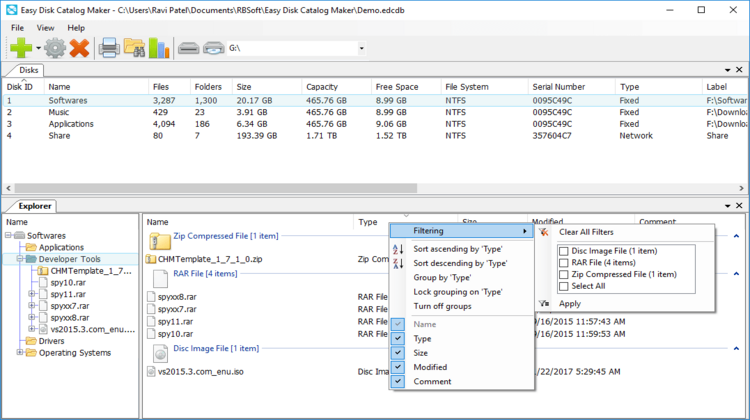Tick the Select All filter checkbox
Image resolution: width=750 pixels, height=420 pixels.
(564, 286)
